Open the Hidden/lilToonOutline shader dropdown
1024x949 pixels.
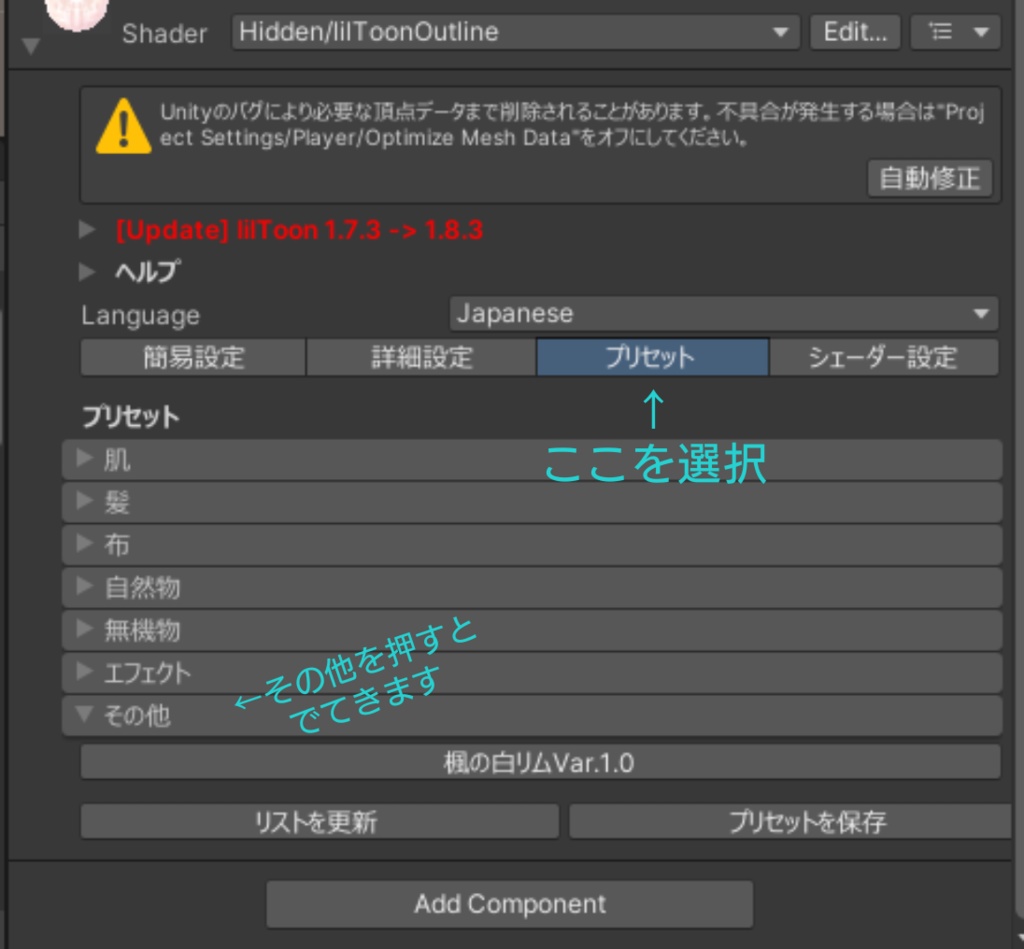513,31
